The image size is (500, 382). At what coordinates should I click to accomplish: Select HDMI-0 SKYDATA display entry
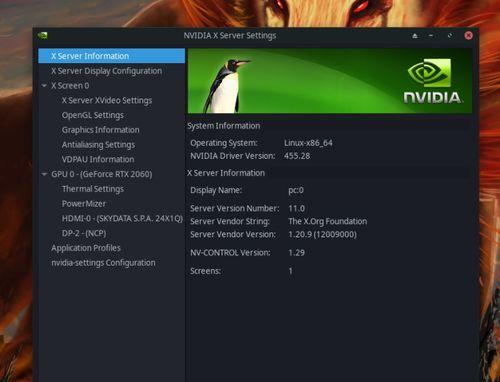pyautogui.click(x=122, y=218)
